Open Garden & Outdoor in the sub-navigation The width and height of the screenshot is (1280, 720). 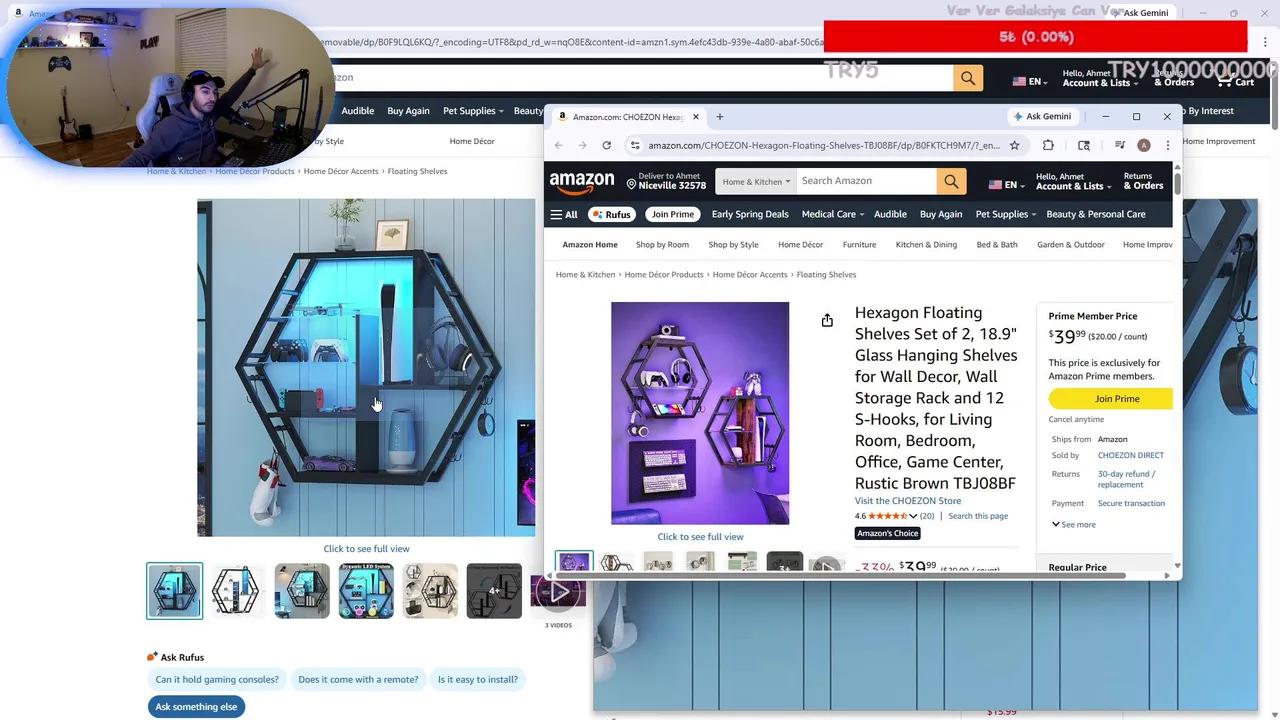click(x=1070, y=244)
